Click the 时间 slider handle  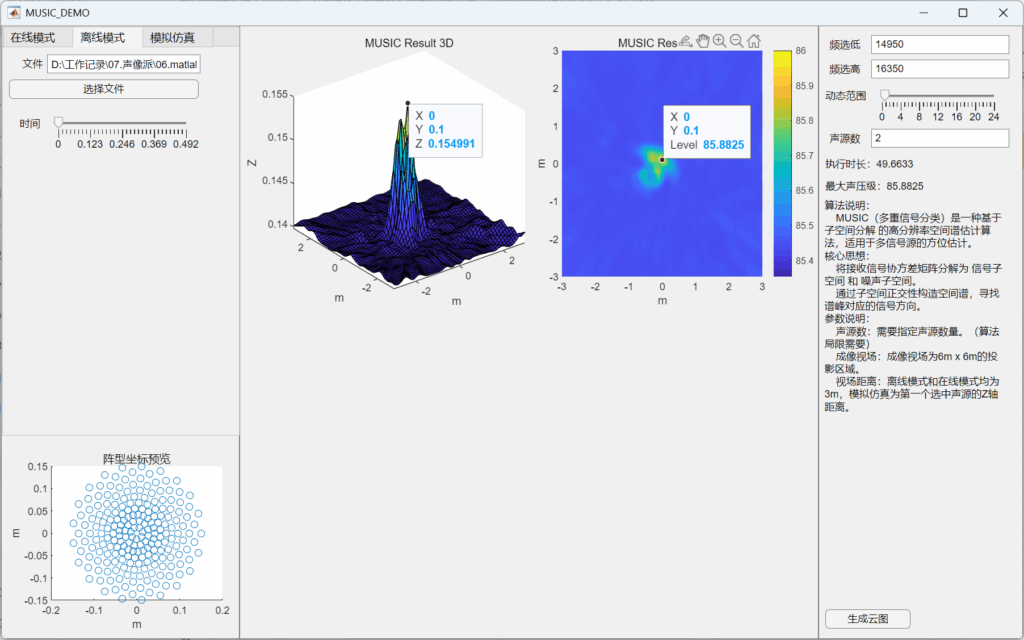[58, 122]
